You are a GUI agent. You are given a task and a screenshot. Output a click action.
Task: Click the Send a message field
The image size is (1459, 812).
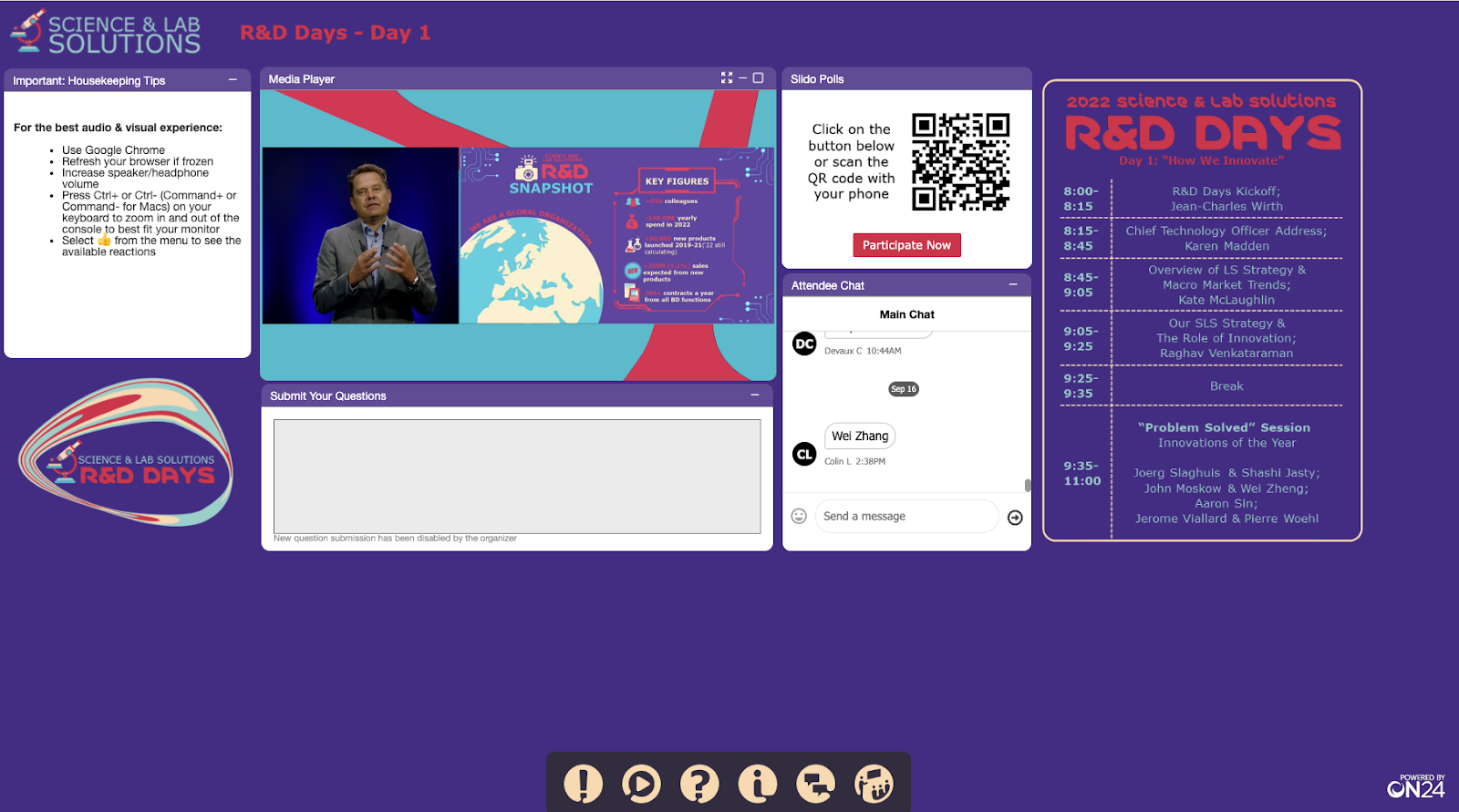tap(906, 516)
